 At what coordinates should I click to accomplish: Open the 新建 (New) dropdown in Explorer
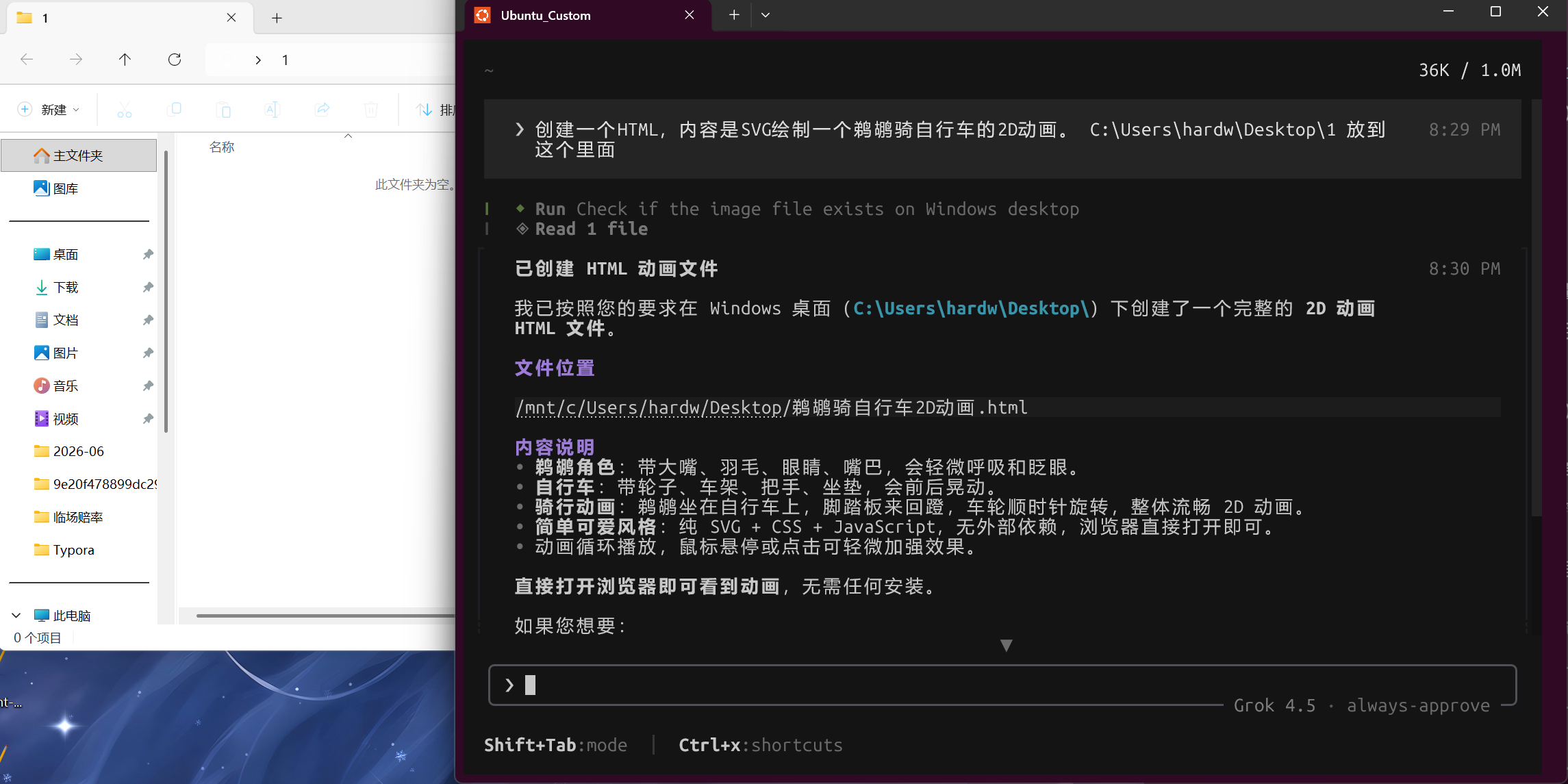(49, 110)
